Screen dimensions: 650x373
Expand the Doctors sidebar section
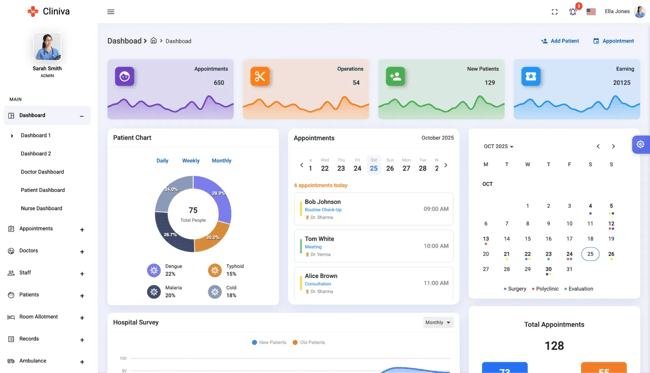82,252
